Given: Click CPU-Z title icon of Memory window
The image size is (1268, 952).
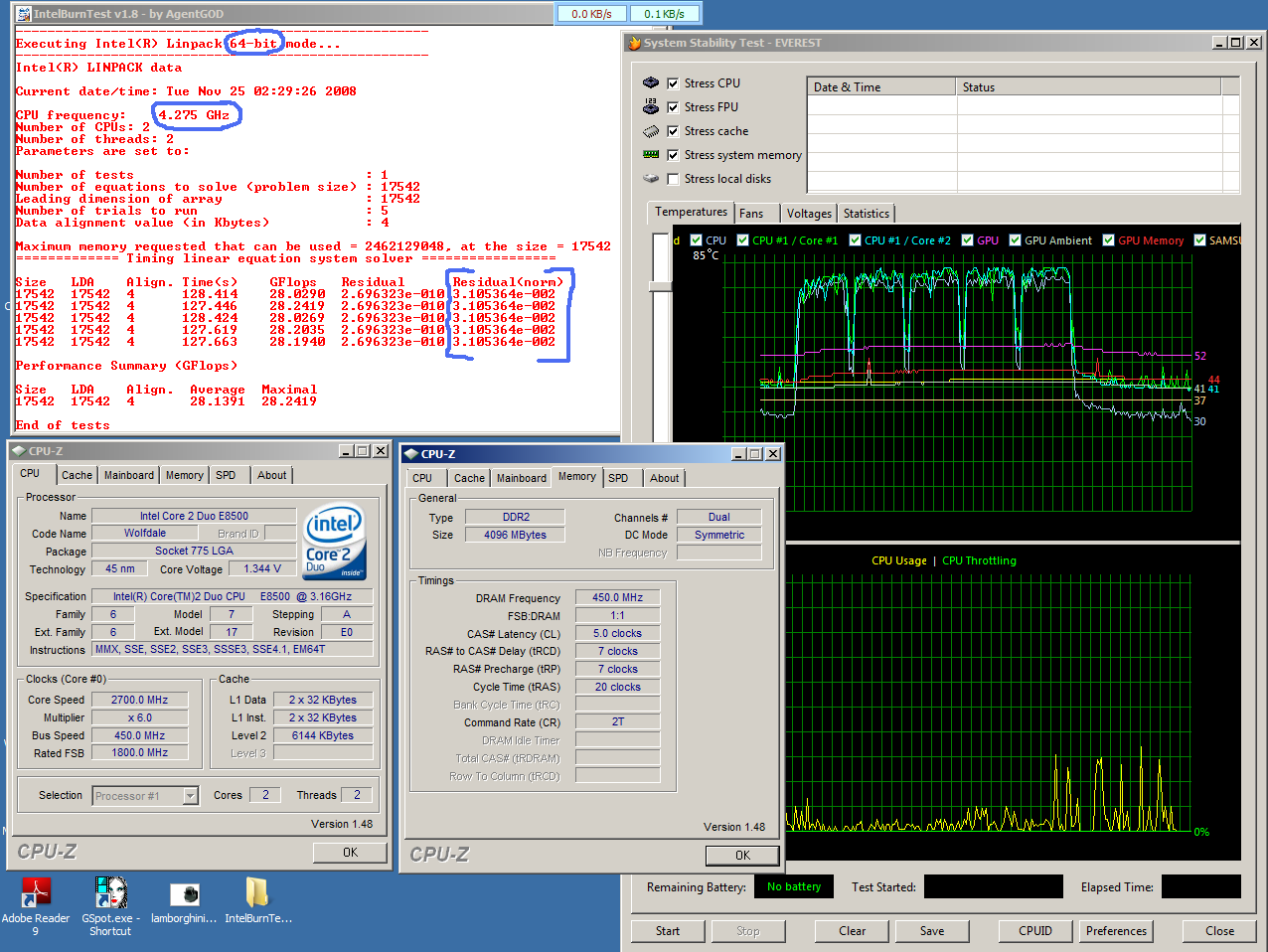Looking at the screenshot, I should pos(411,454).
